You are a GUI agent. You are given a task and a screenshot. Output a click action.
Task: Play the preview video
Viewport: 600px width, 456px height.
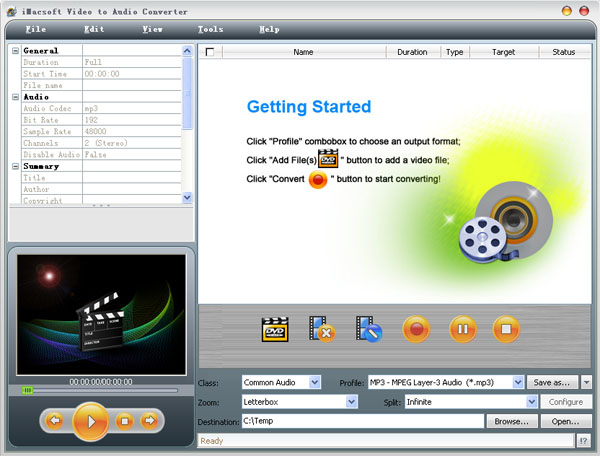tap(90, 420)
